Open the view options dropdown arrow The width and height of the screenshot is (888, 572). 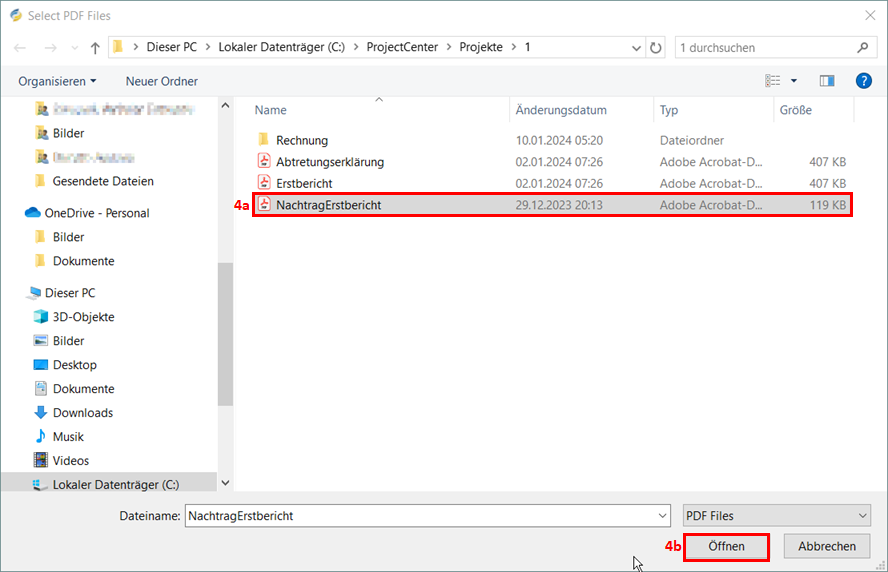coord(794,81)
